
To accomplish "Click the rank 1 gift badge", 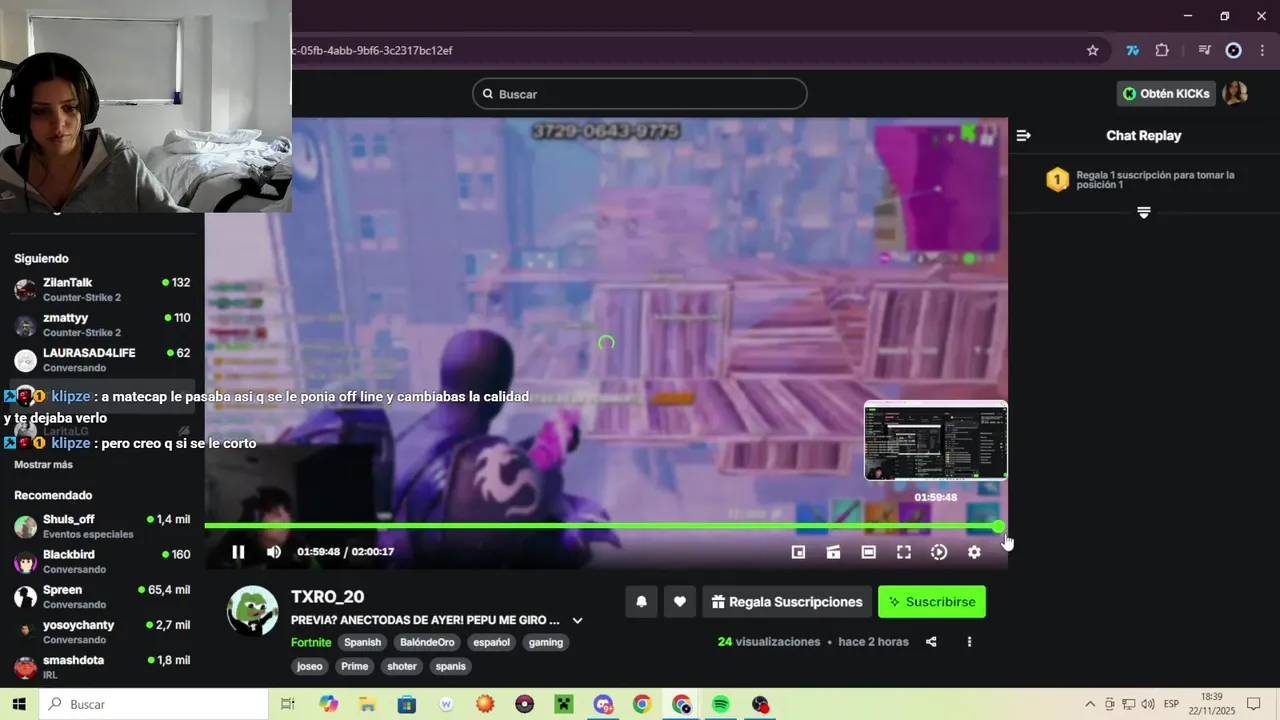I will tap(1057, 180).
